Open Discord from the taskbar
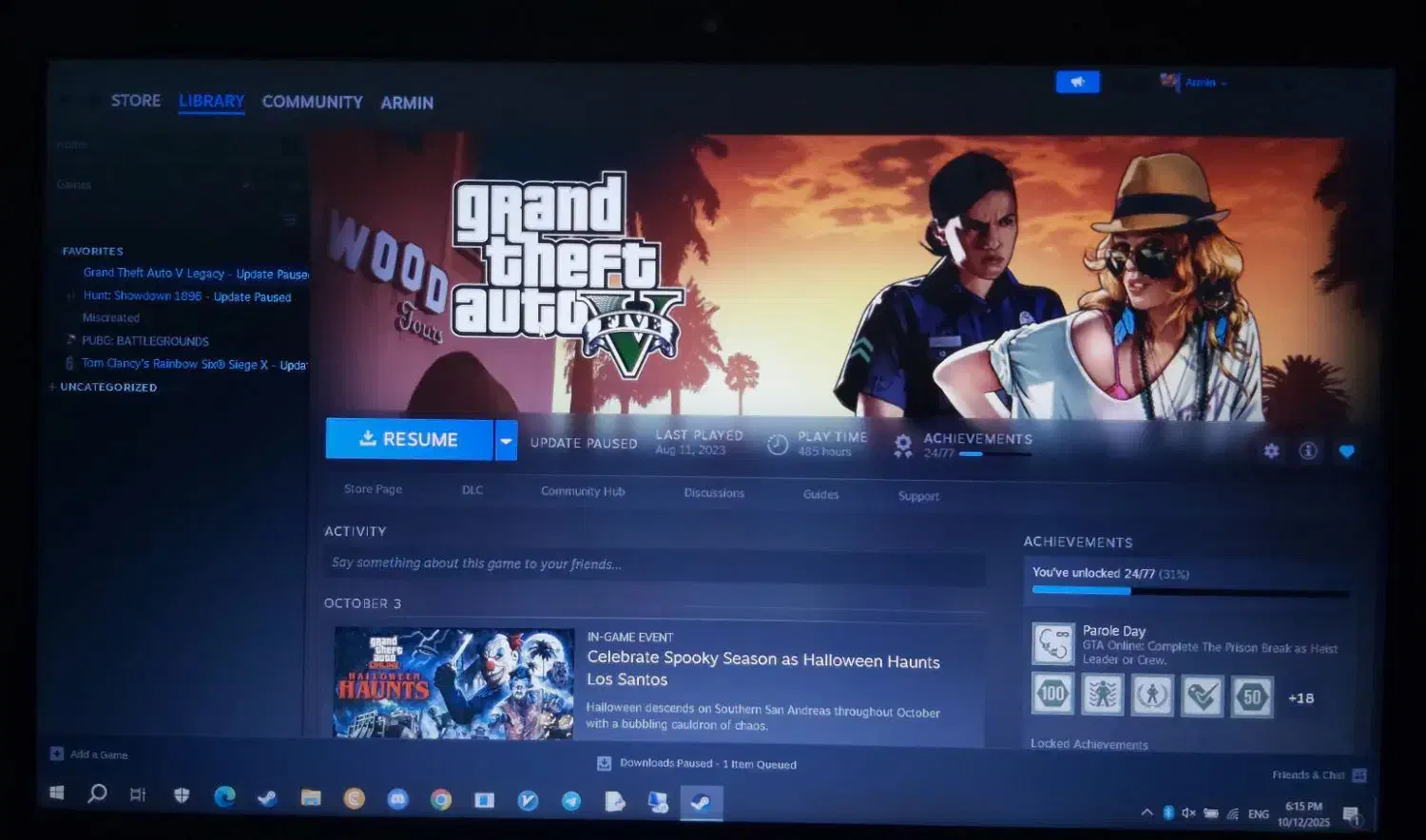The width and height of the screenshot is (1426, 840). 397,799
